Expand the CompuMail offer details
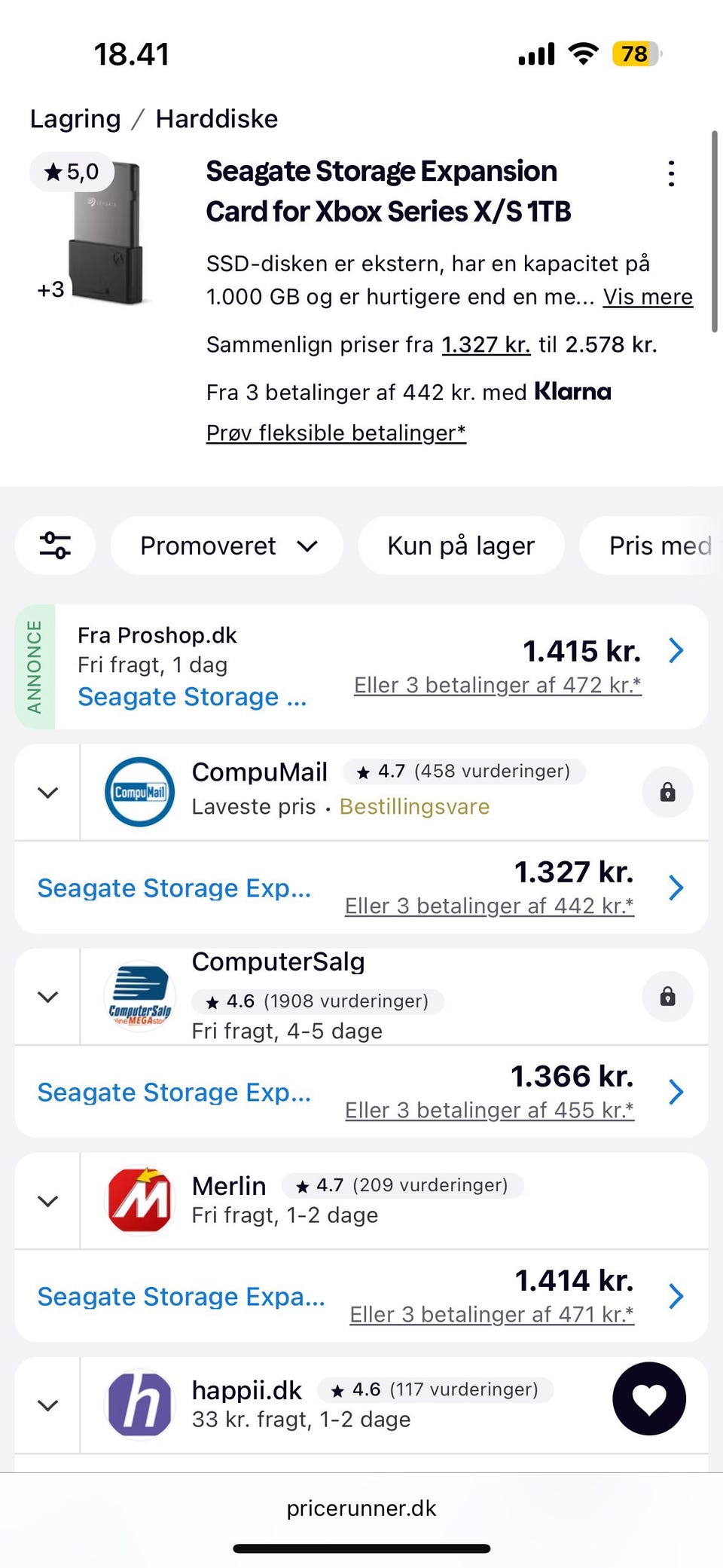 (x=48, y=793)
